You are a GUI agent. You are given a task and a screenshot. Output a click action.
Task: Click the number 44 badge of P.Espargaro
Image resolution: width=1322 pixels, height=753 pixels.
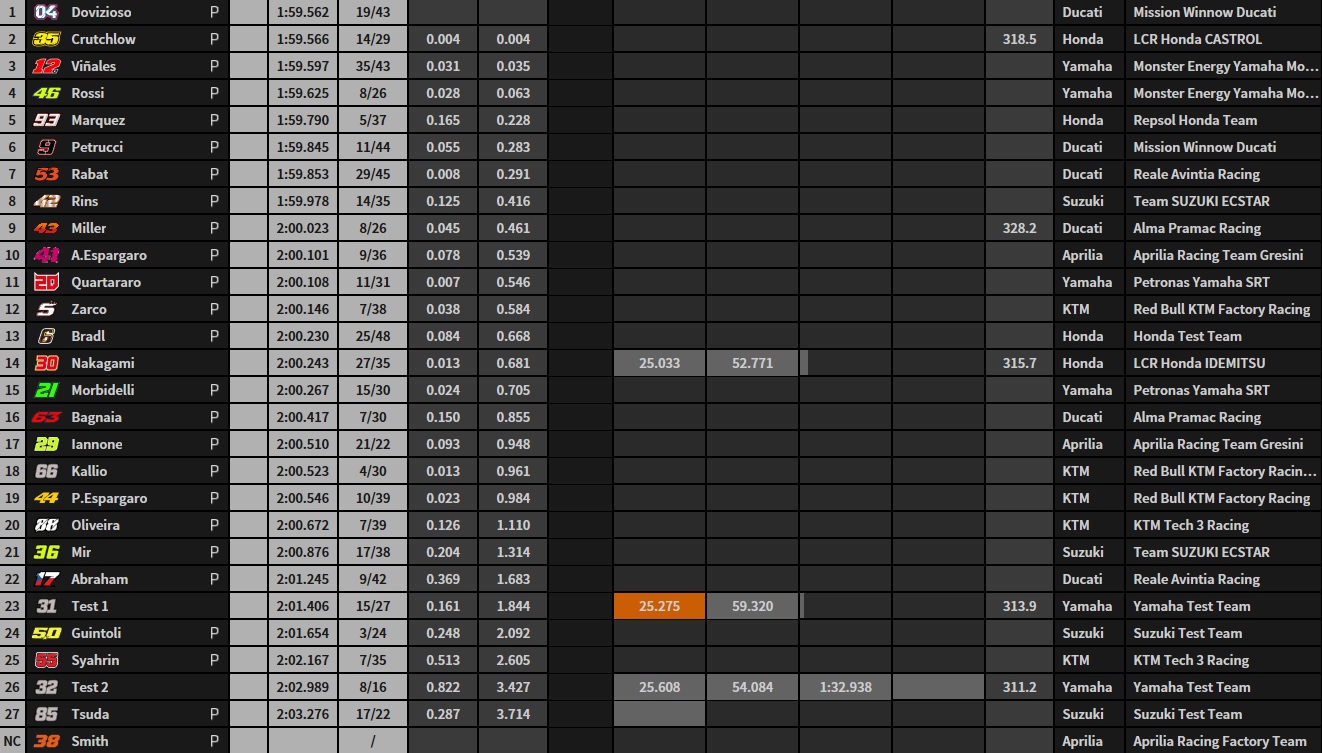point(46,498)
